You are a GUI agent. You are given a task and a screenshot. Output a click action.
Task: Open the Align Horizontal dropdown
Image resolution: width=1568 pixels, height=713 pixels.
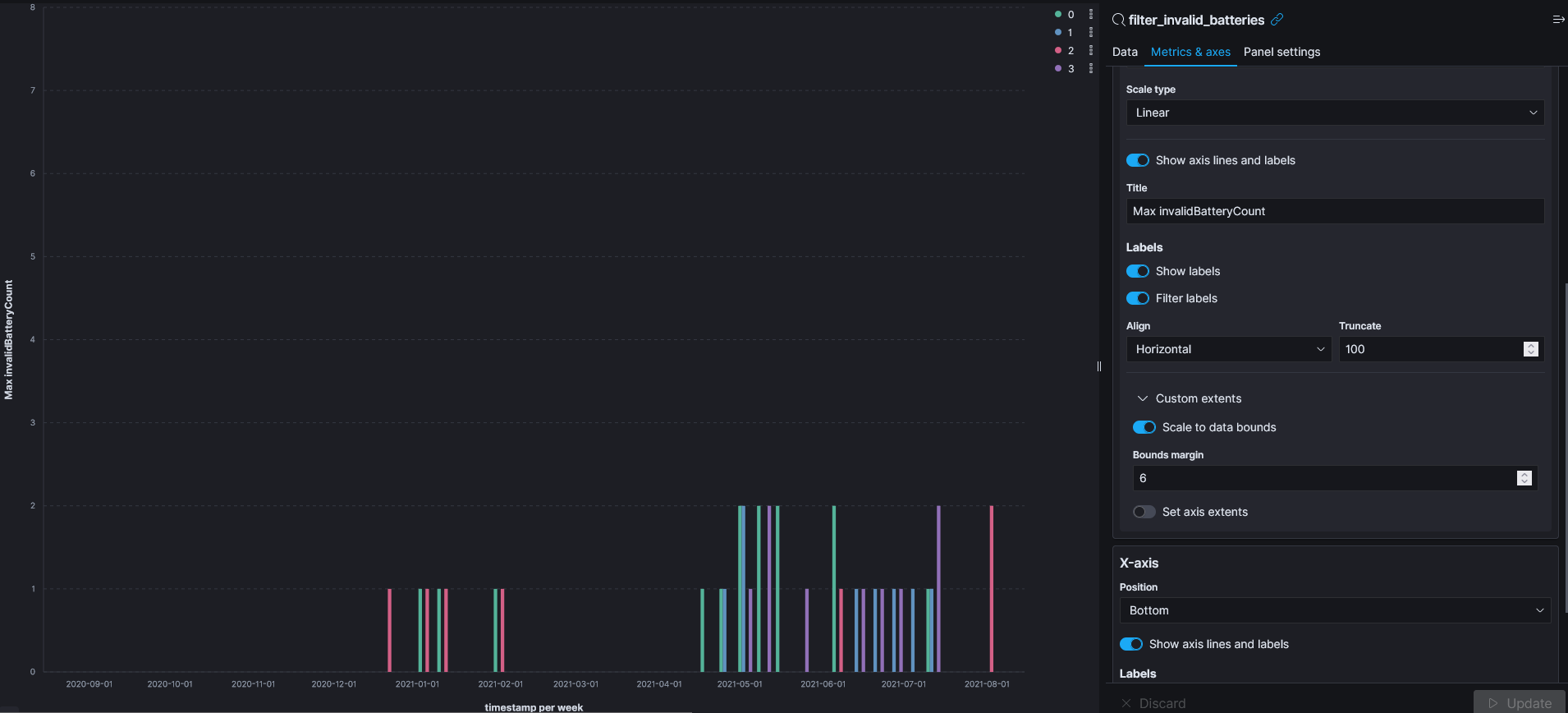tap(1228, 349)
